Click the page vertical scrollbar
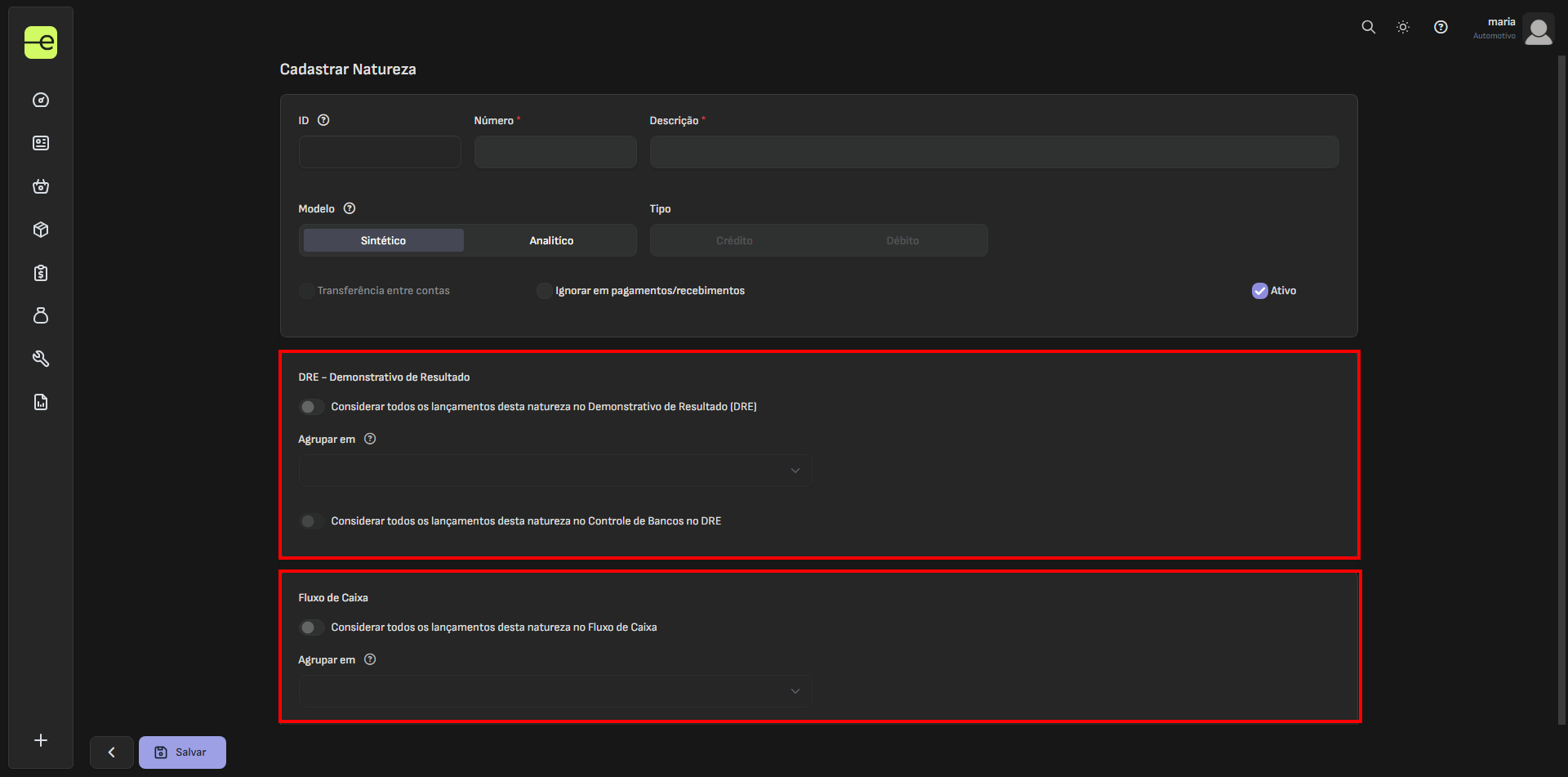The width and height of the screenshot is (1568, 777). [1561, 391]
